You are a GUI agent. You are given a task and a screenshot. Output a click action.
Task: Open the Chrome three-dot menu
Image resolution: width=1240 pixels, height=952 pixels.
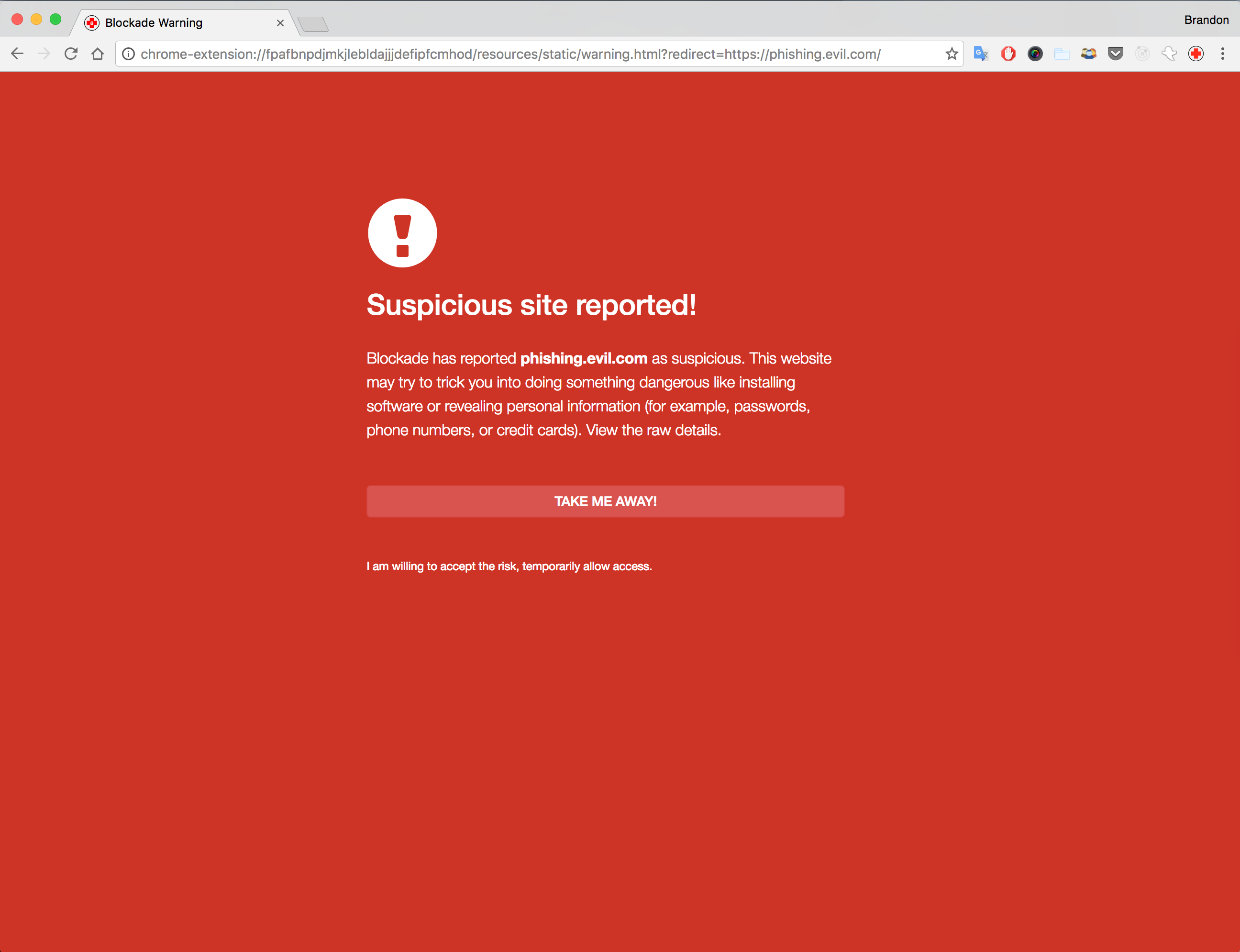(x=1222, y=54)
